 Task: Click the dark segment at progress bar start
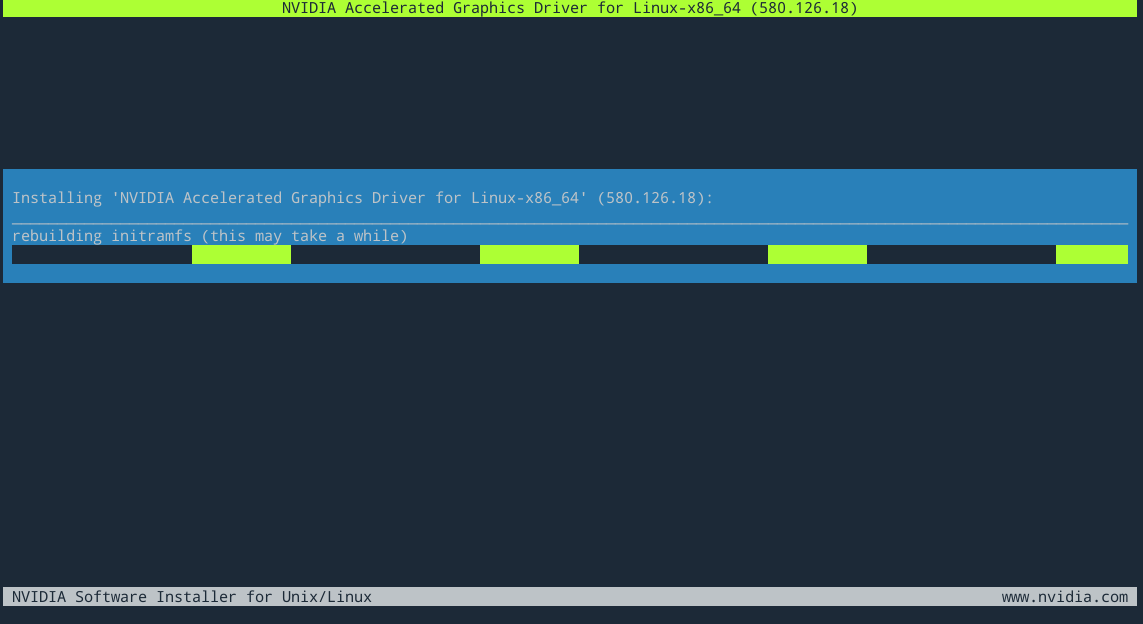click(x=102, y=255)
